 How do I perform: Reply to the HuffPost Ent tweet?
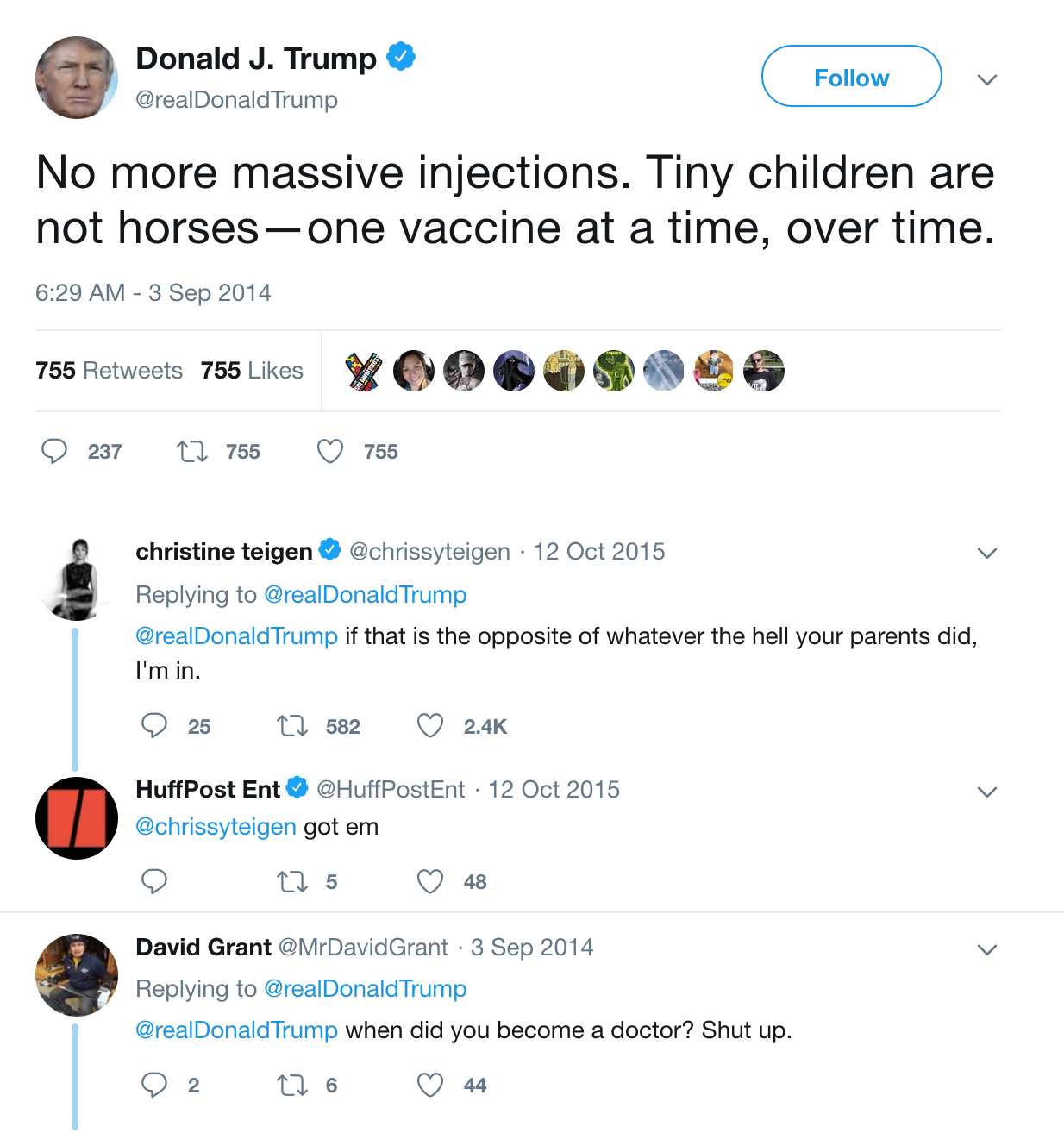point(154,881)
